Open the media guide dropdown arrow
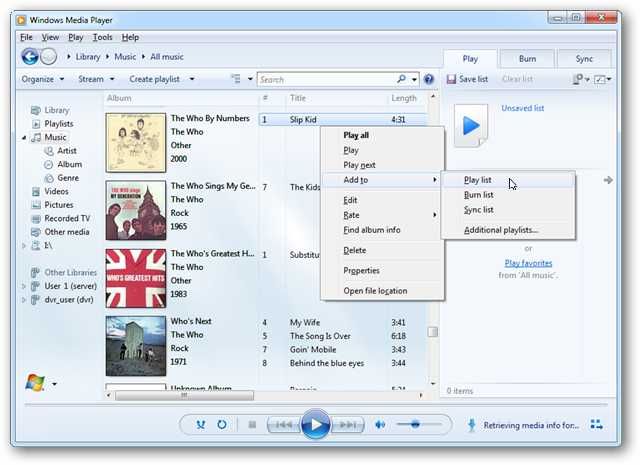This screenshot has width=640, height=465. (54, 384)
